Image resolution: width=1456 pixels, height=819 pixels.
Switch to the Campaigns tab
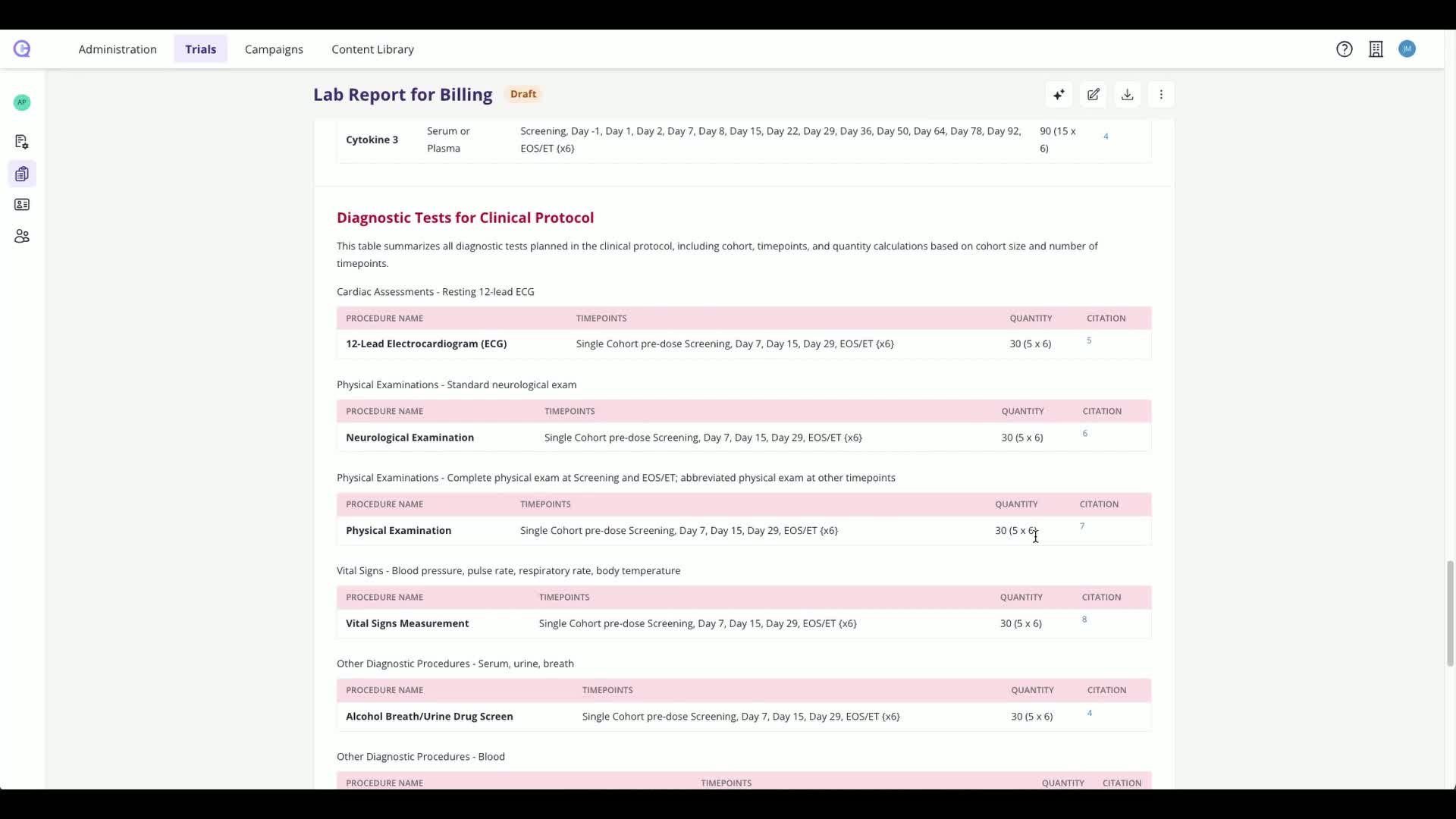[x=274, y=49]
